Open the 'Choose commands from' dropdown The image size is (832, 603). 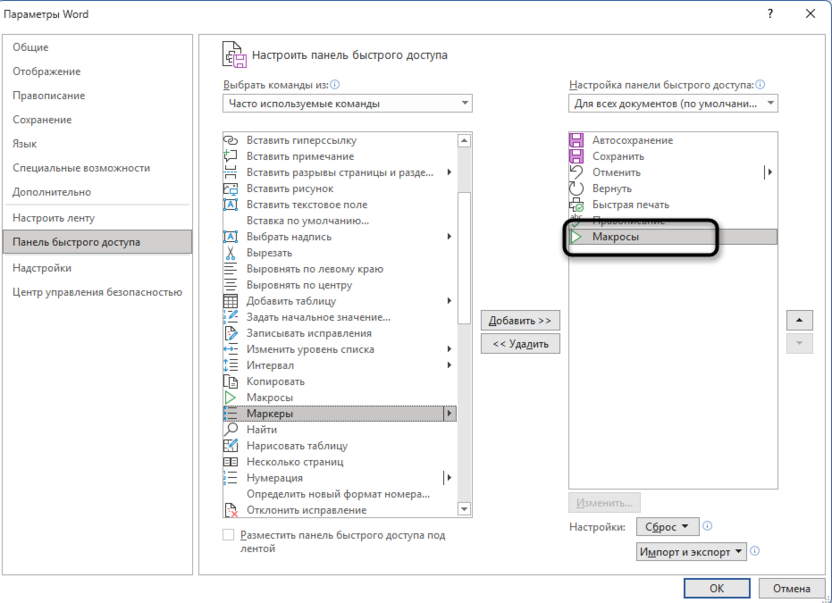pos(347,103)
